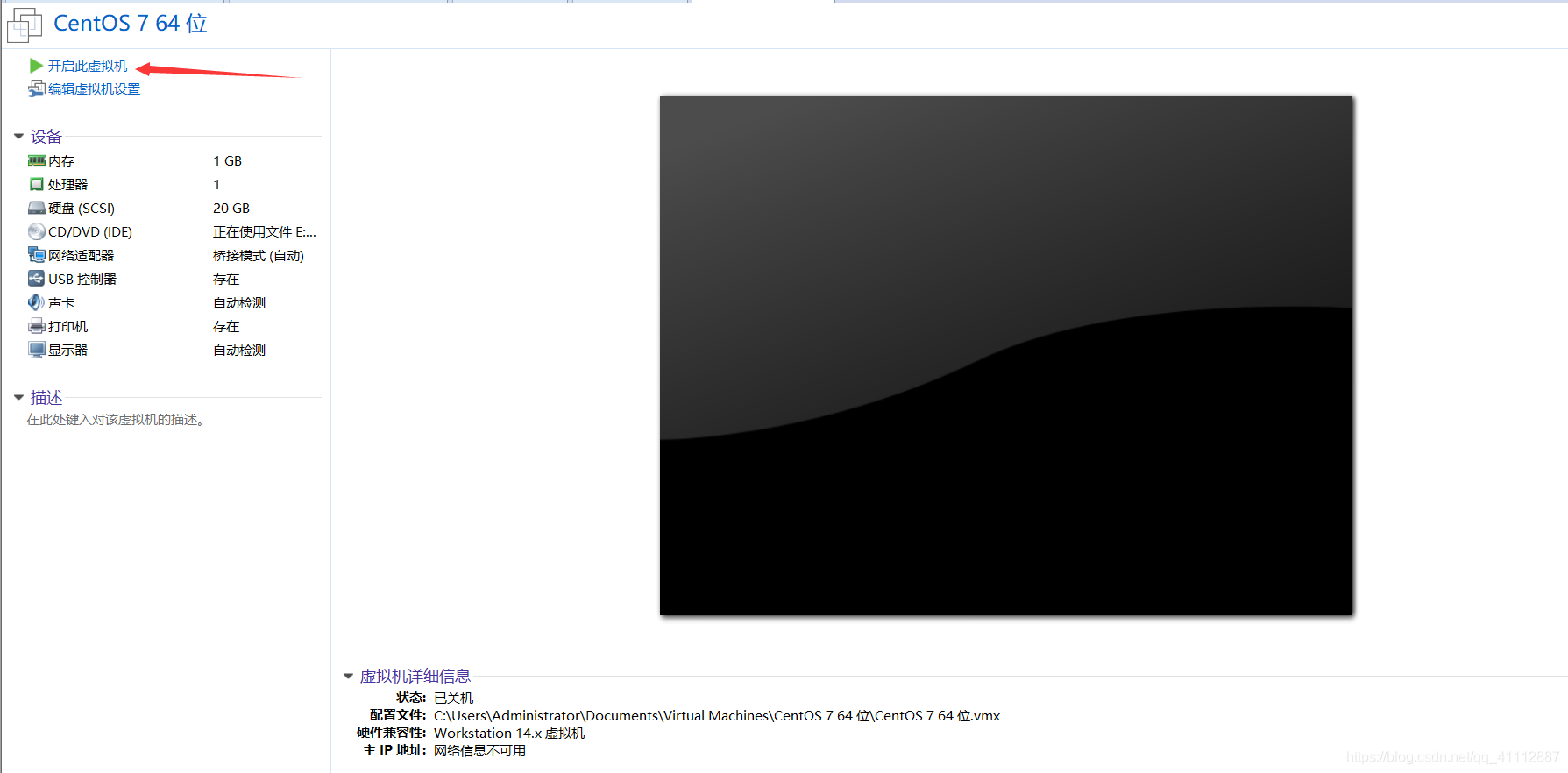
Task: Select the 内存 device row
Action: click(173, 161)
